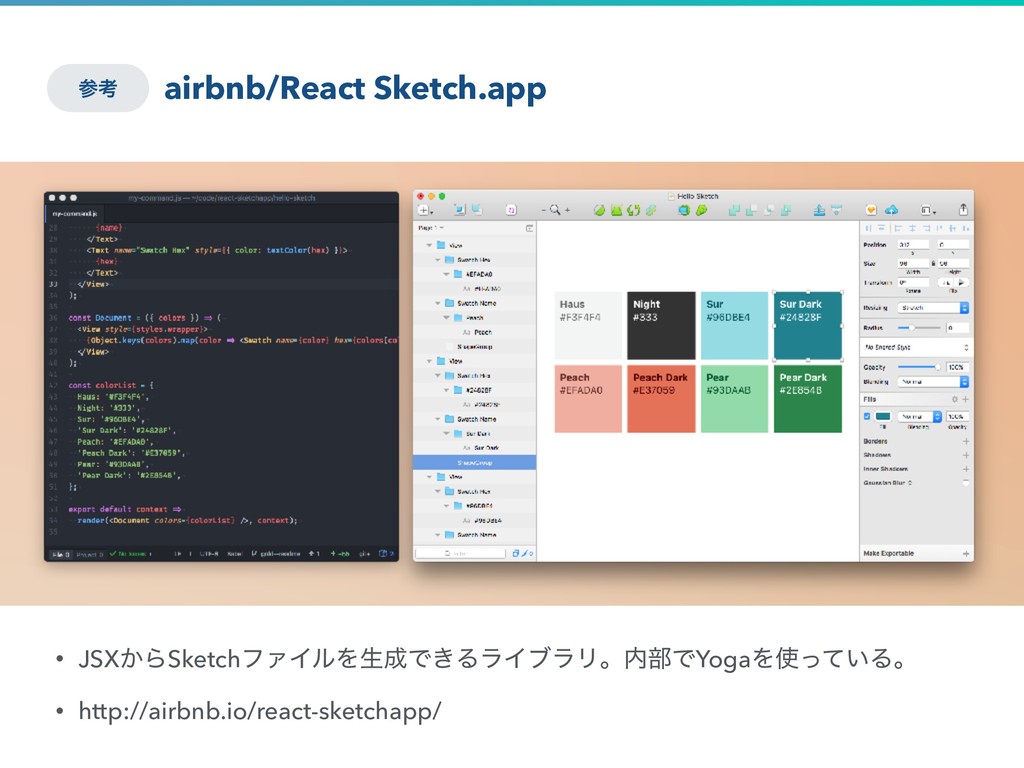The width and height of the screenshot is (1024, 768).
Task: Open the layer Blending Normal dropdown
Action: point(933,381)
